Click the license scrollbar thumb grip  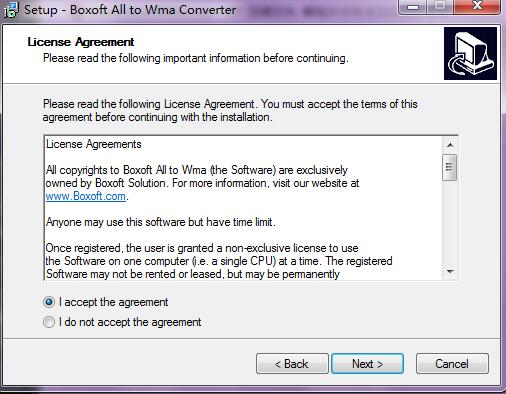[x=450, y=167]
